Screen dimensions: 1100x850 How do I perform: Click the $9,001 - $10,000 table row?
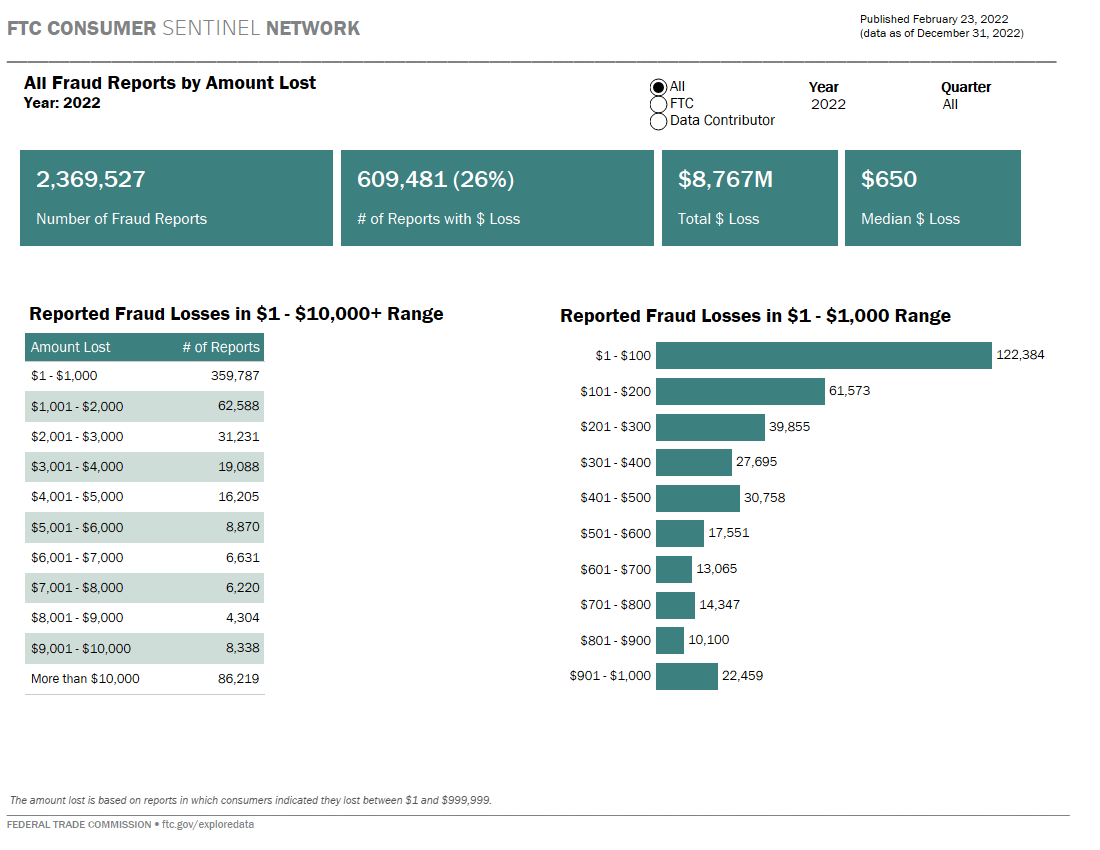pyautogui.click(x=143, y=648)
